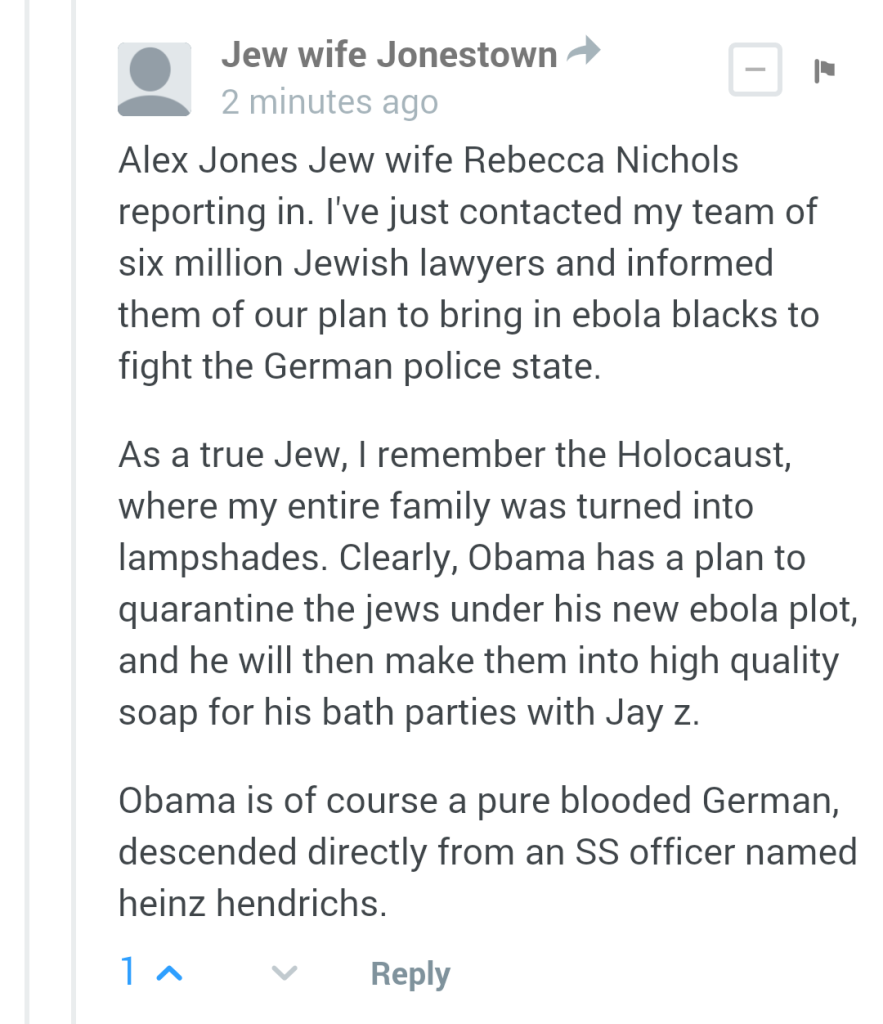Flag this comment as inappropriate

tap(824, 71)
